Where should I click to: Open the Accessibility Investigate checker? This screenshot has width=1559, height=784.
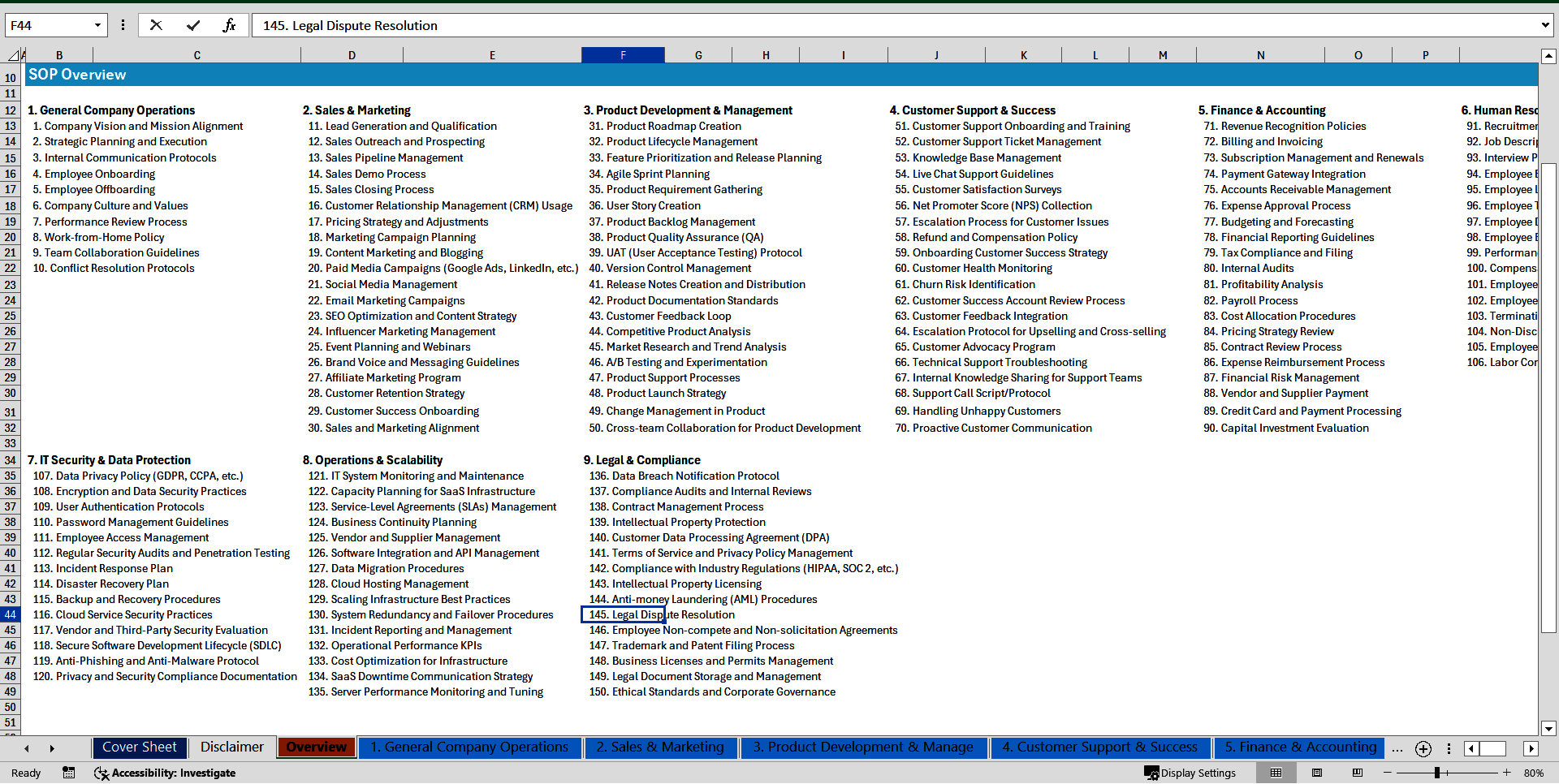165,773
